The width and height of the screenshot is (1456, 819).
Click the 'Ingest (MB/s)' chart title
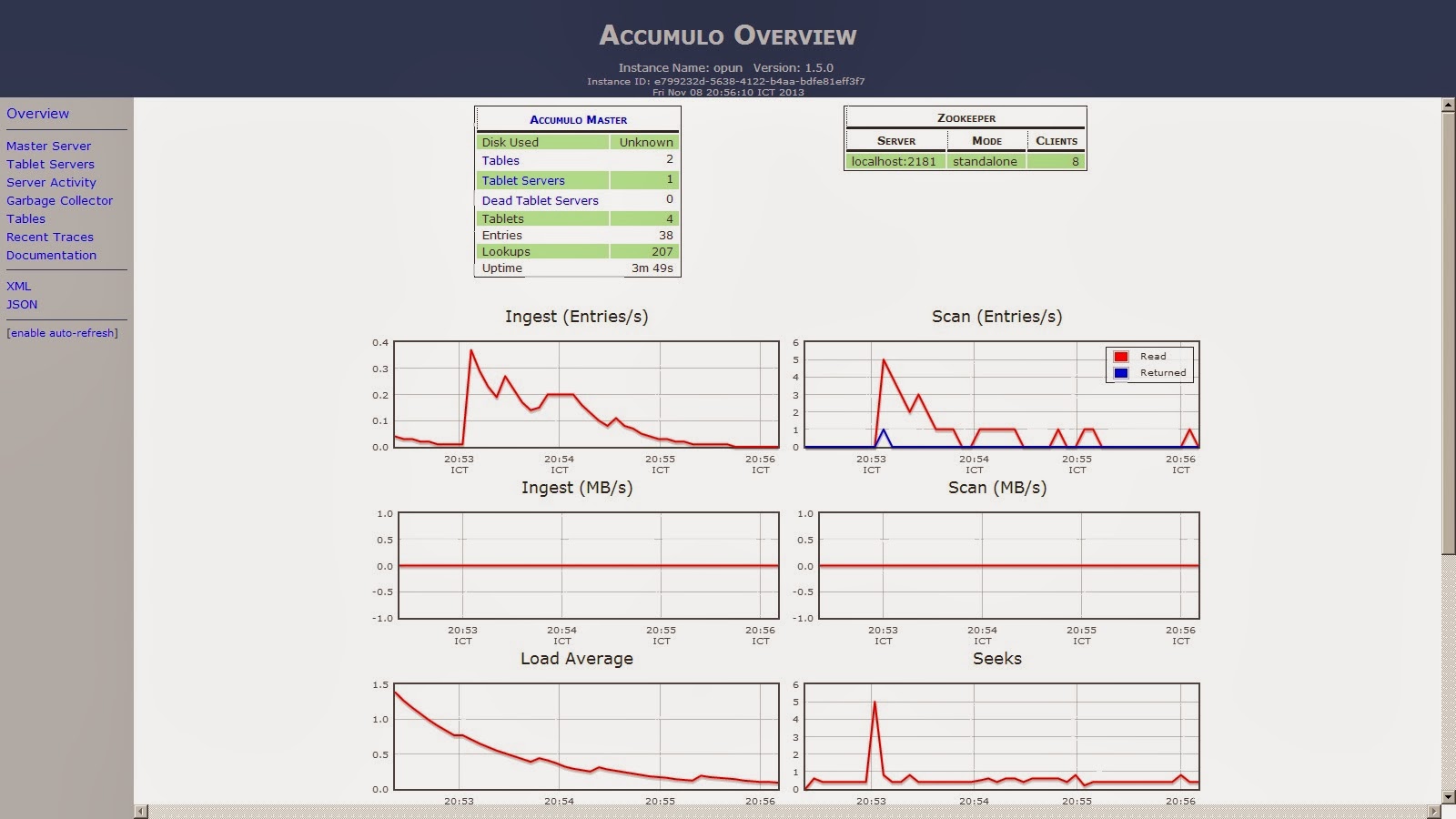[577, 488]
